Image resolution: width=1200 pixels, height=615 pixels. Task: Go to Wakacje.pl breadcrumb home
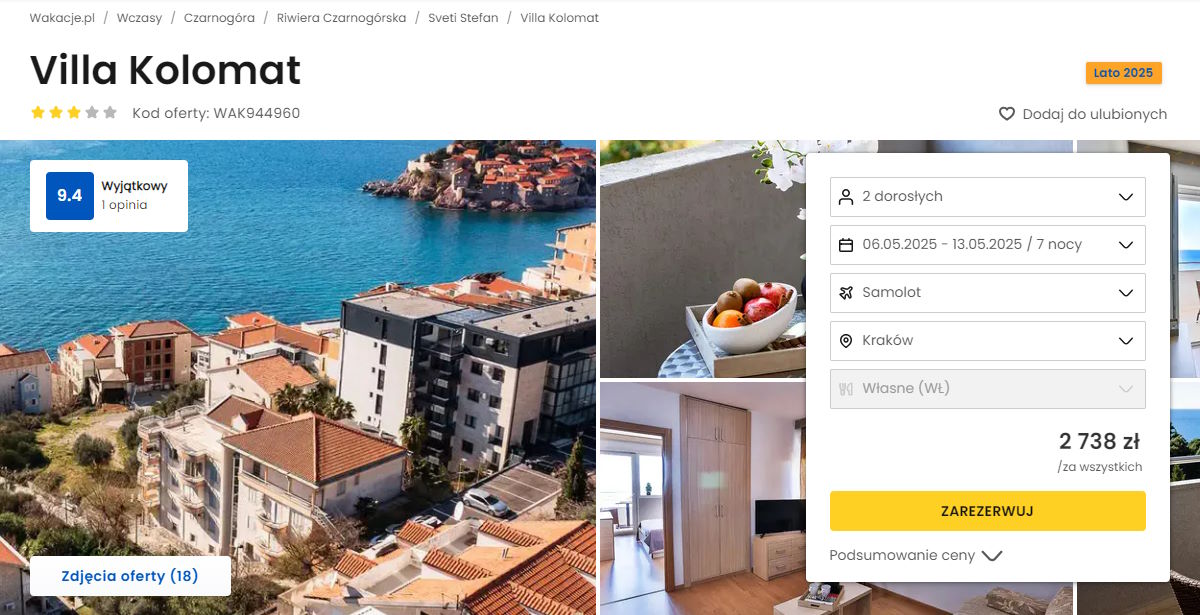tap(62, 18)
